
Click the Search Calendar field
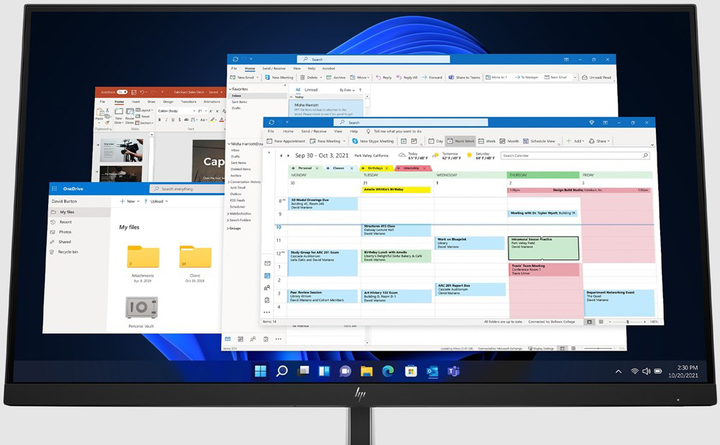575,156
